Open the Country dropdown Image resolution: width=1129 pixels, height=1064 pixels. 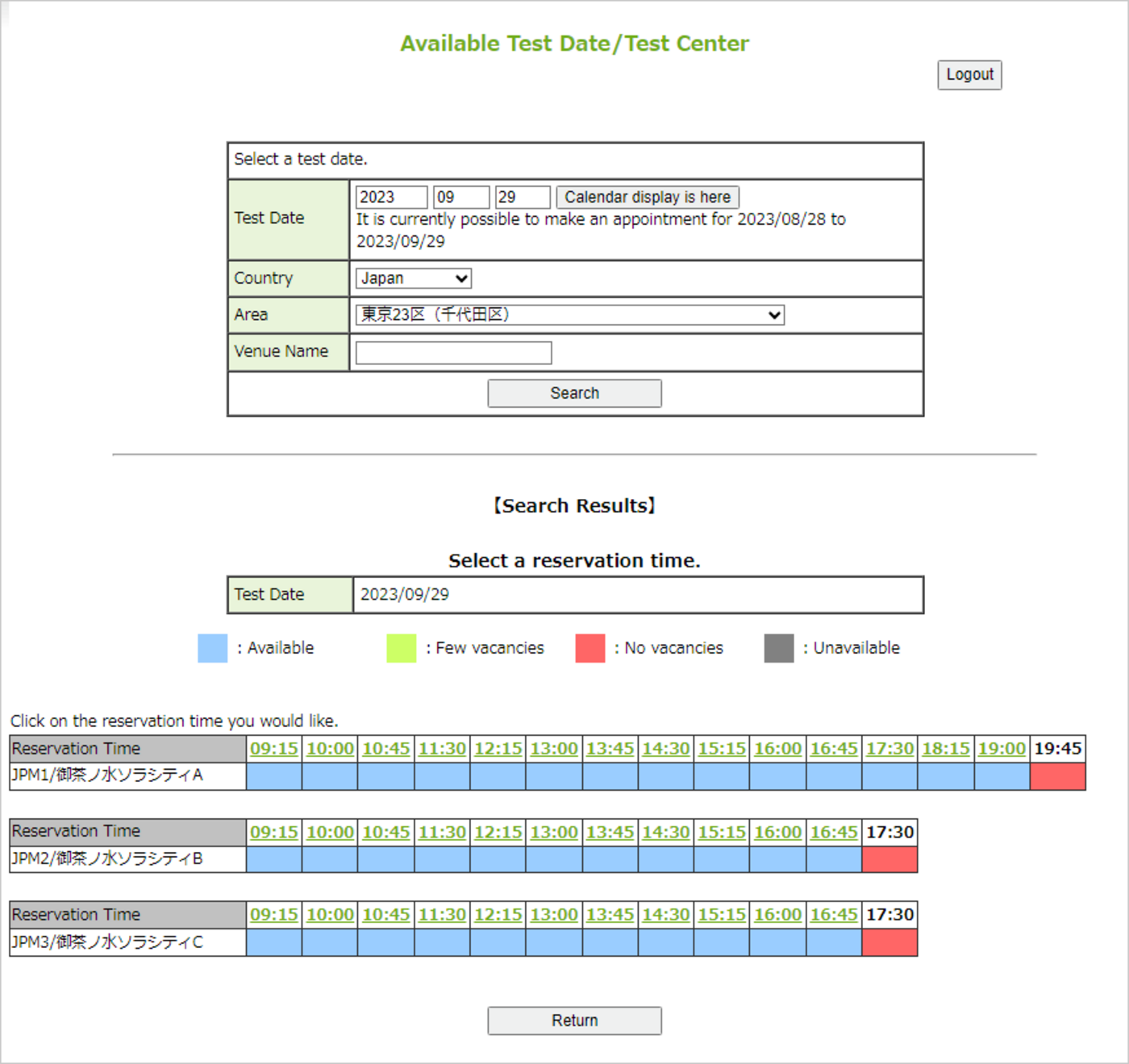point(413,278)
